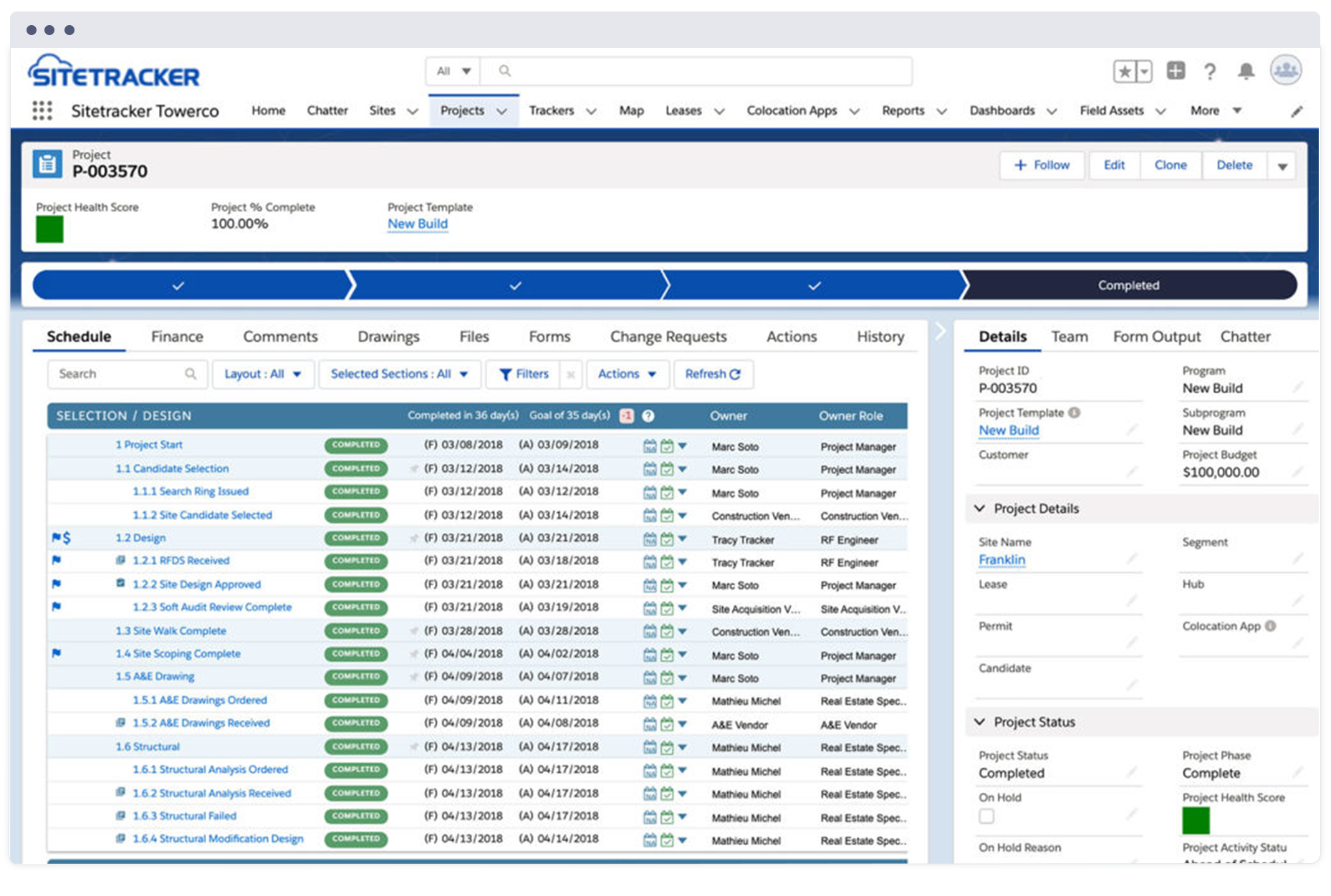Screen dimensions: 1331x896
Task: Click the red -1 days badge
Action: pyautogui.click(x=627, y=416)
